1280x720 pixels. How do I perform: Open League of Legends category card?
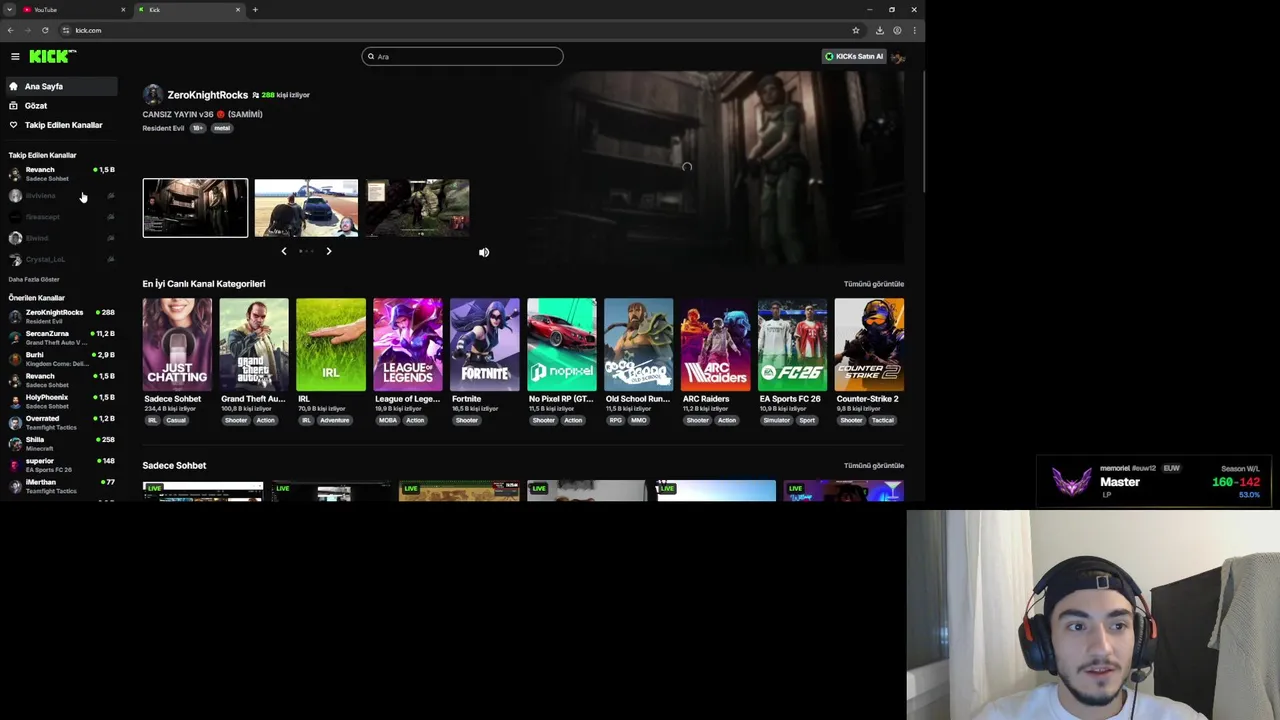[408, 344]
